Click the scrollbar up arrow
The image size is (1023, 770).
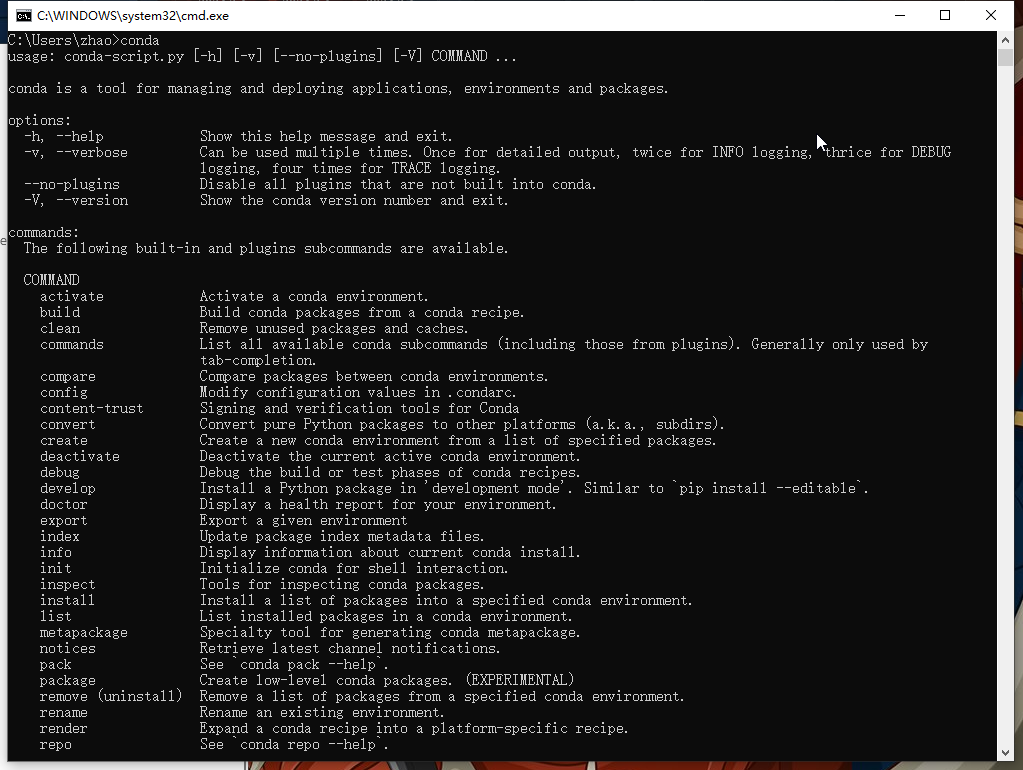(x=1006, y=40)
